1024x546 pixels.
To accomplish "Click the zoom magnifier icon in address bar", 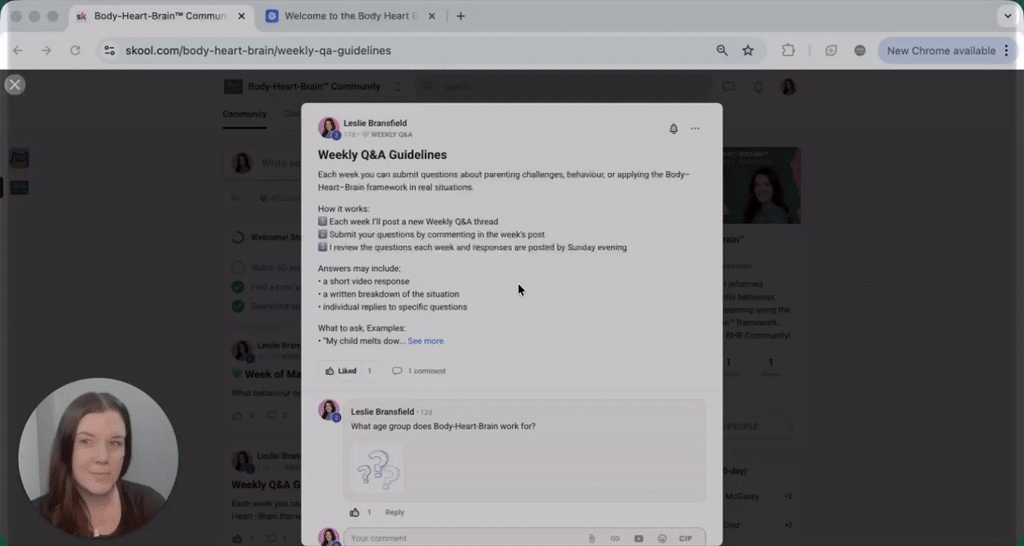I will click(722, 50).
